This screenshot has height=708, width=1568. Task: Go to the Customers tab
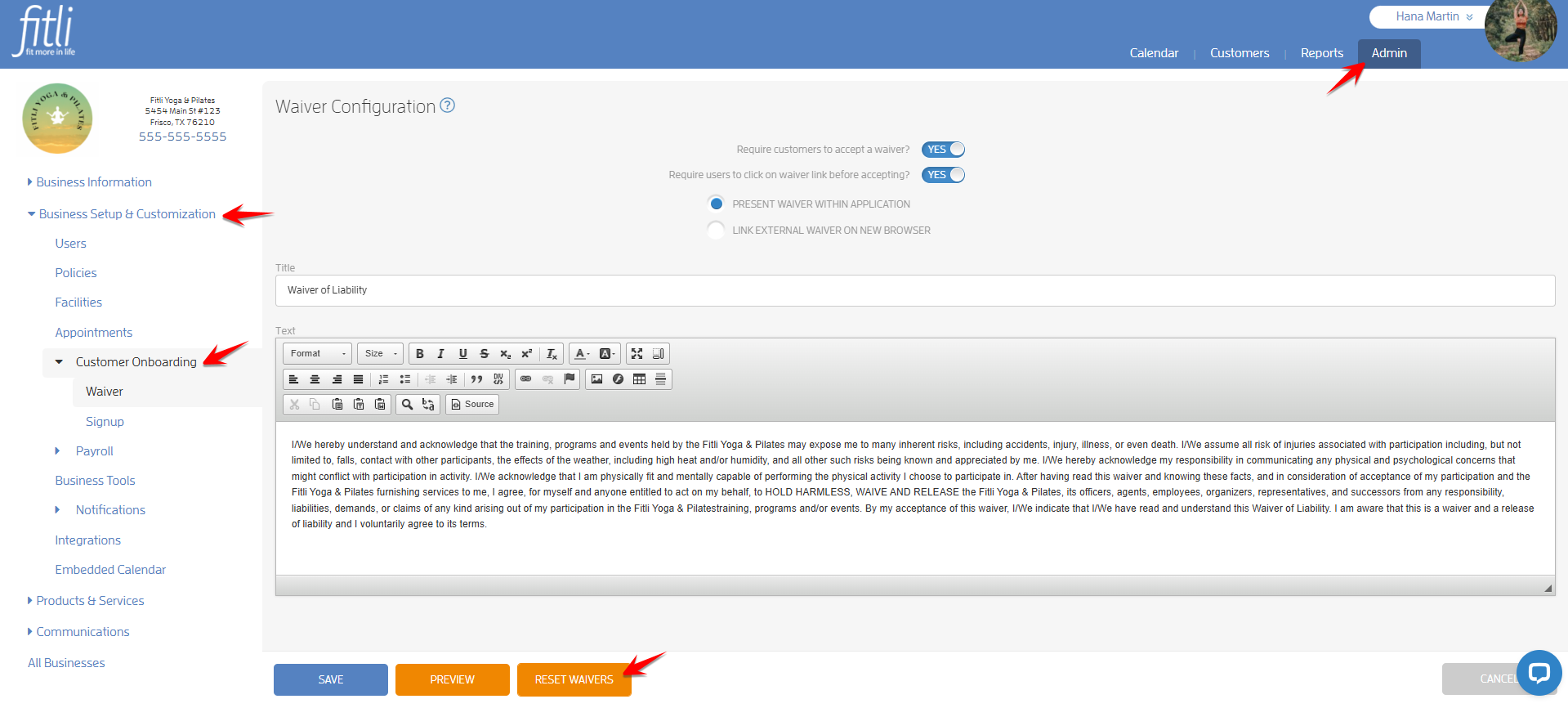click(1240, 53)
